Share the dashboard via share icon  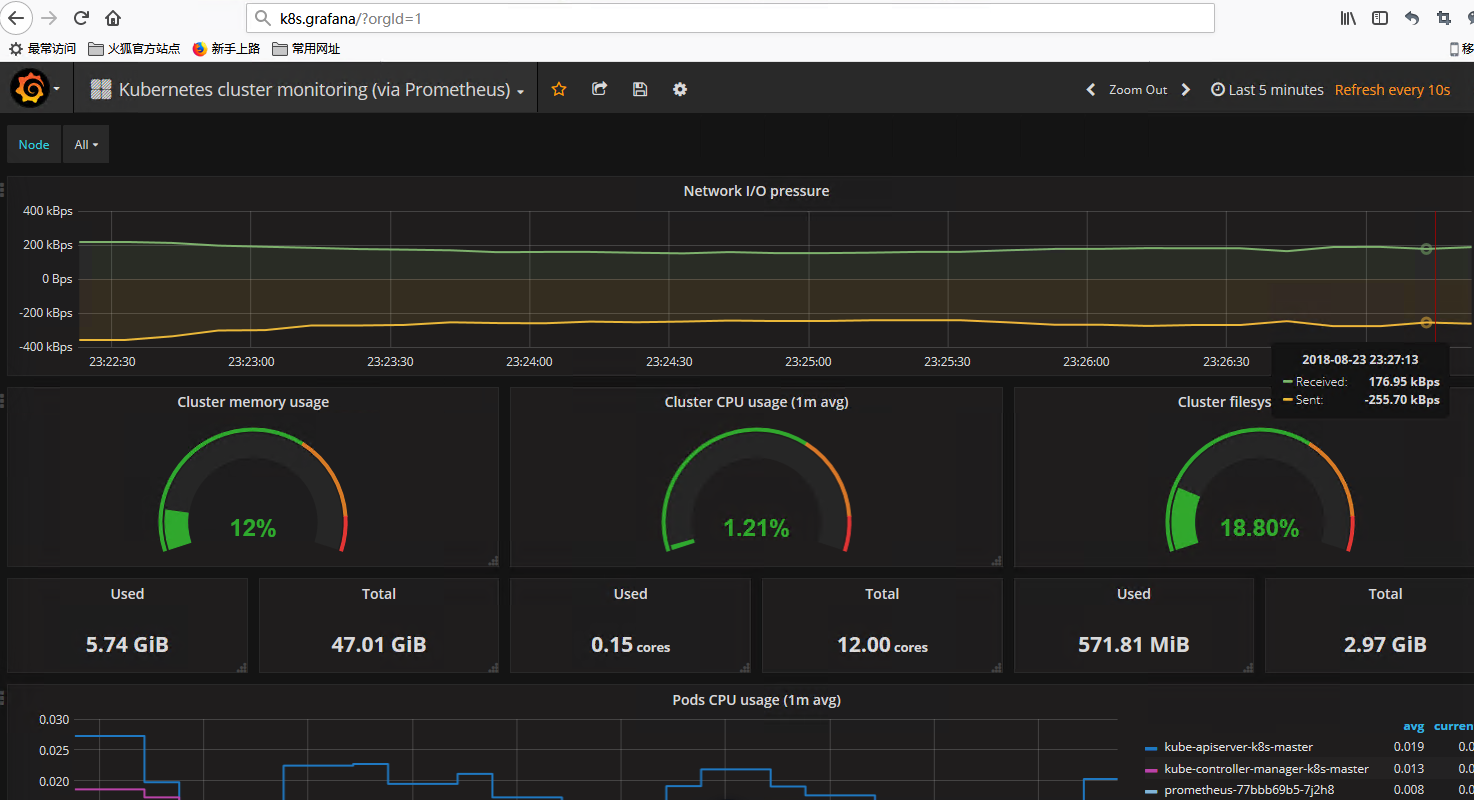[599, 89]
